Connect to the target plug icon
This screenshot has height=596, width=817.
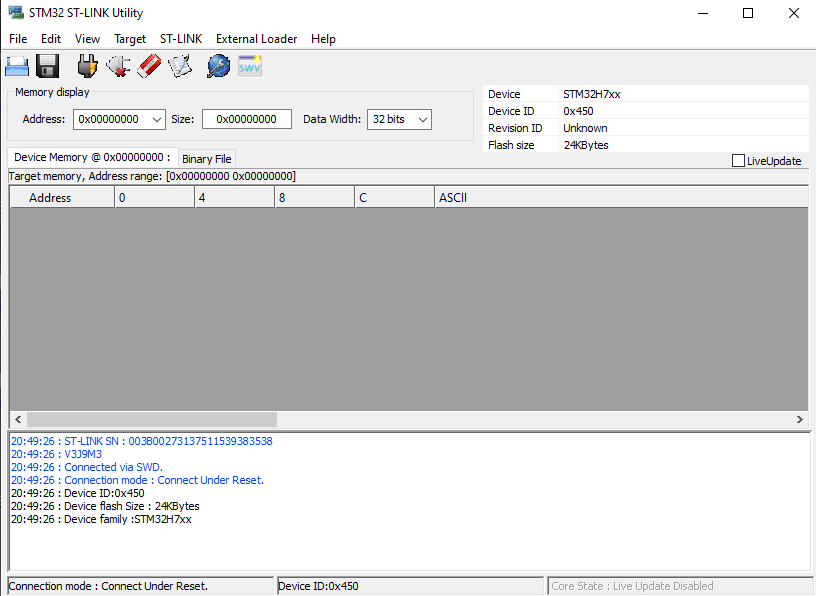pyautogui.click(x=87, y=66)
